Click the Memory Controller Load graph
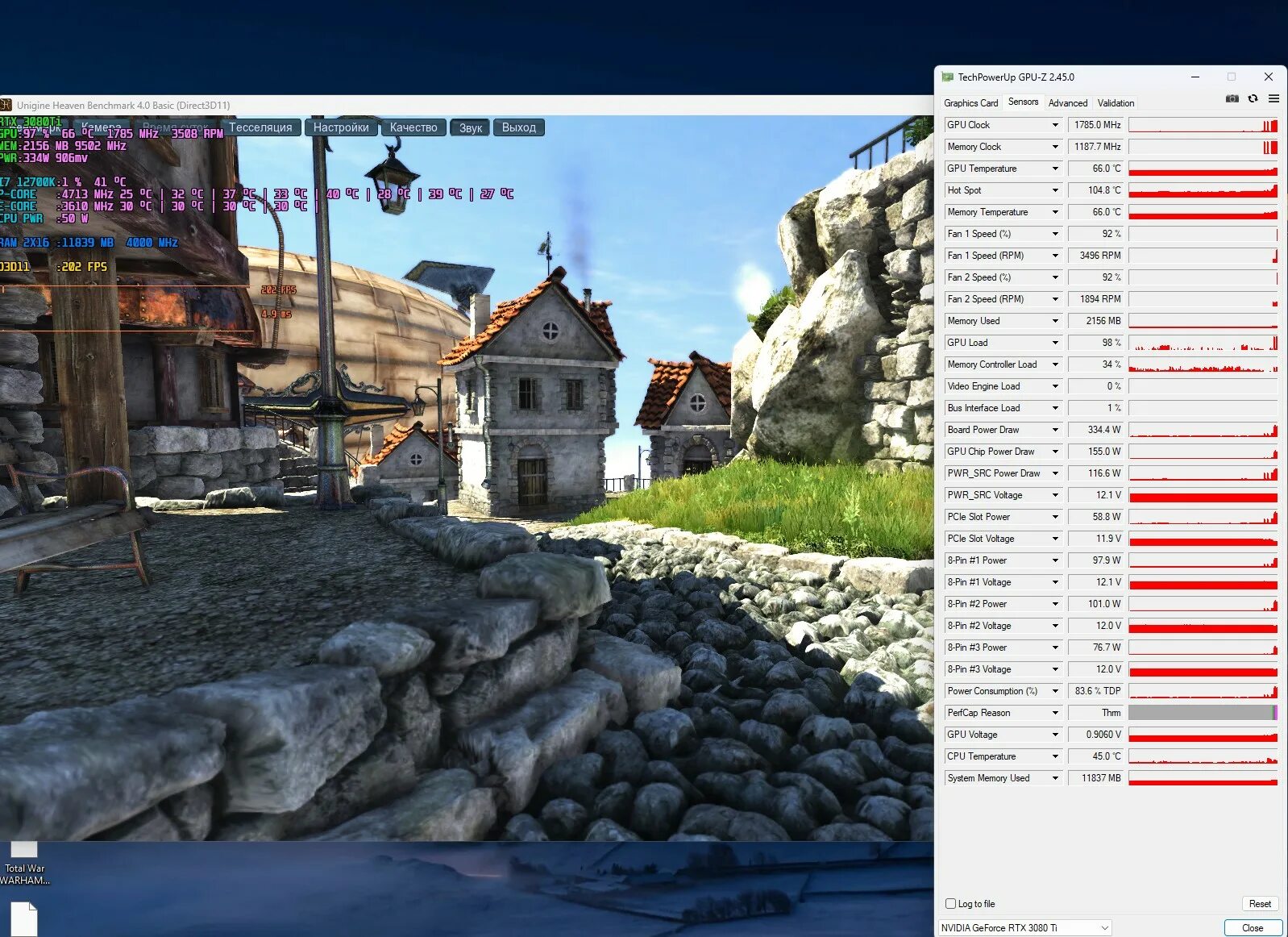Screen dimensions: 1288x937 (1203, 364)
